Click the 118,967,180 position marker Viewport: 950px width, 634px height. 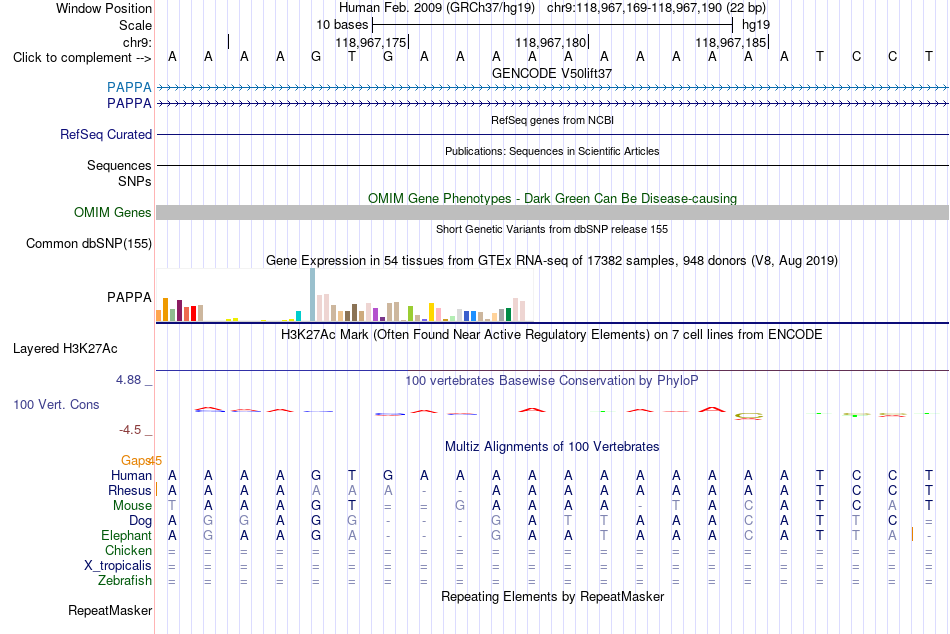[x=551, y=42]
